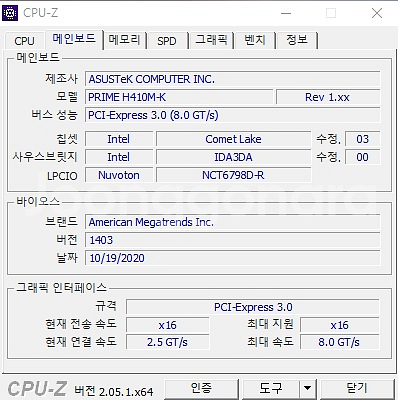The image size is (398, 400).
Task: Click the chipset vendor Intel field
Action: point(119,139)
